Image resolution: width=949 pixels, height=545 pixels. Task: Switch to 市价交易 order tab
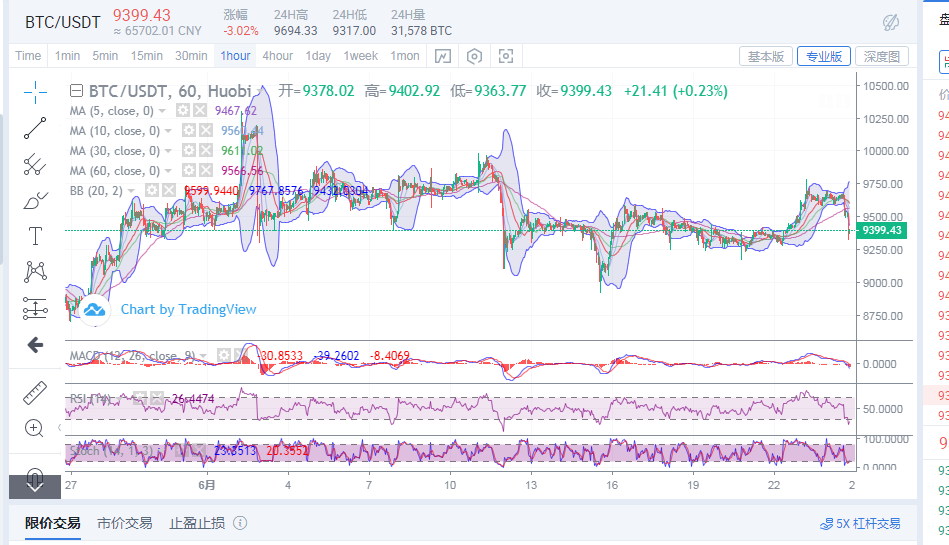coord(125,523)
